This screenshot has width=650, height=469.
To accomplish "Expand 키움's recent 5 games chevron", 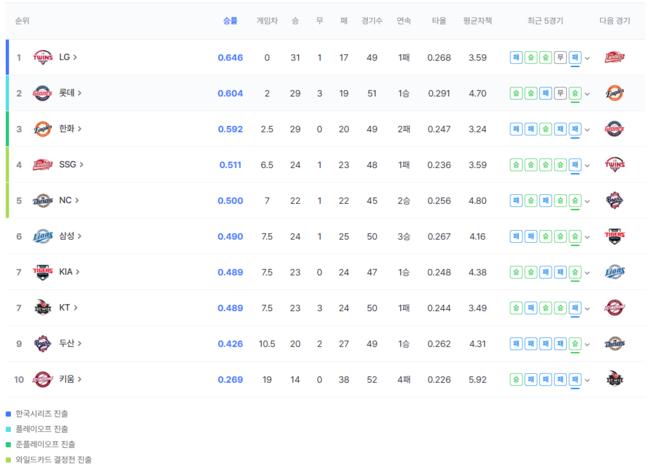I will 587,380.
